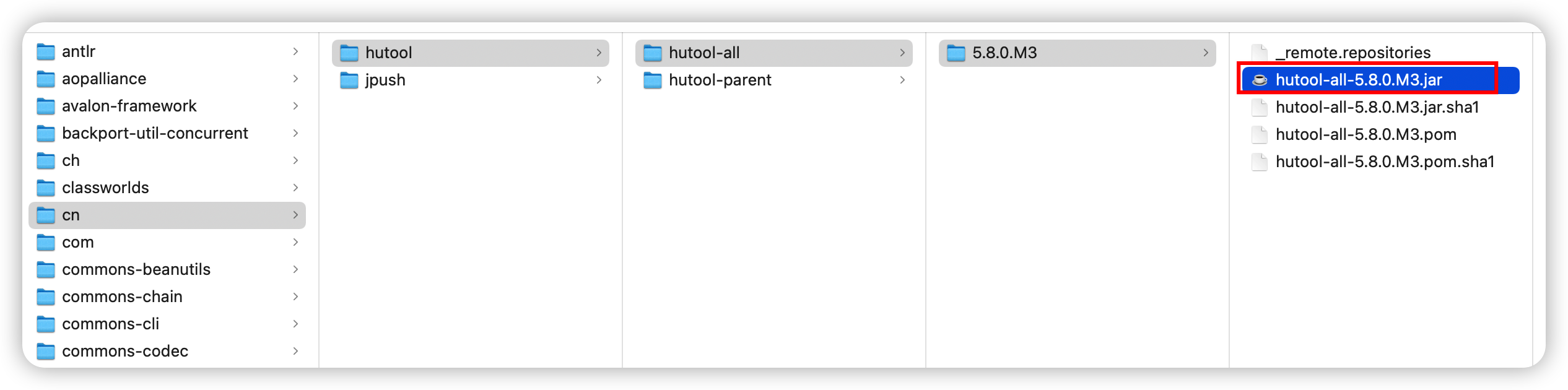Click the Java jar icon for hutool-all-5.8.0.M3.jar
Screen dimensions: 1568x390
1259,80
